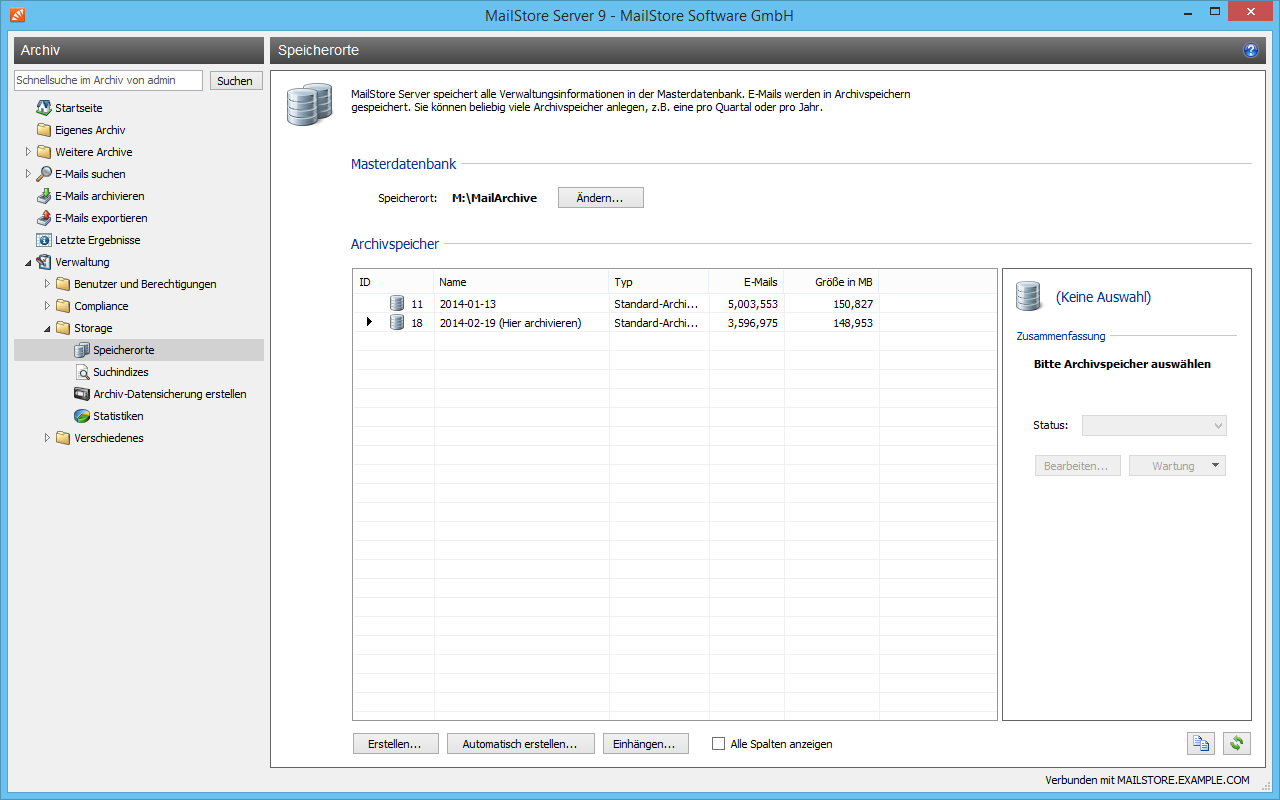
Task: Select Suchindizes under Storage
Action: pyautogui.click(x=121, y=372)
